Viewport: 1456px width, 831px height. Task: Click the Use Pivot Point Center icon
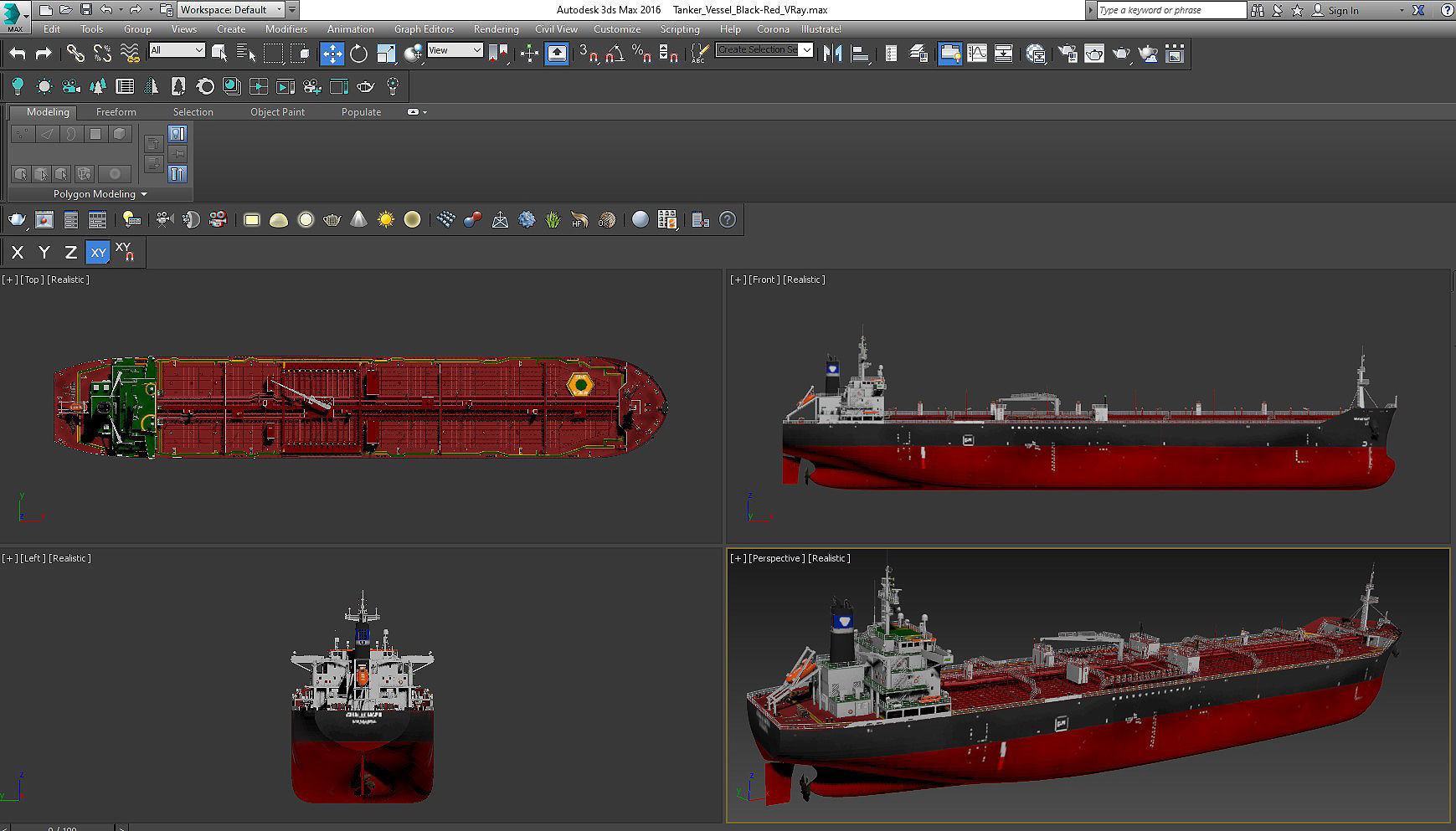[x=498, y=54]
